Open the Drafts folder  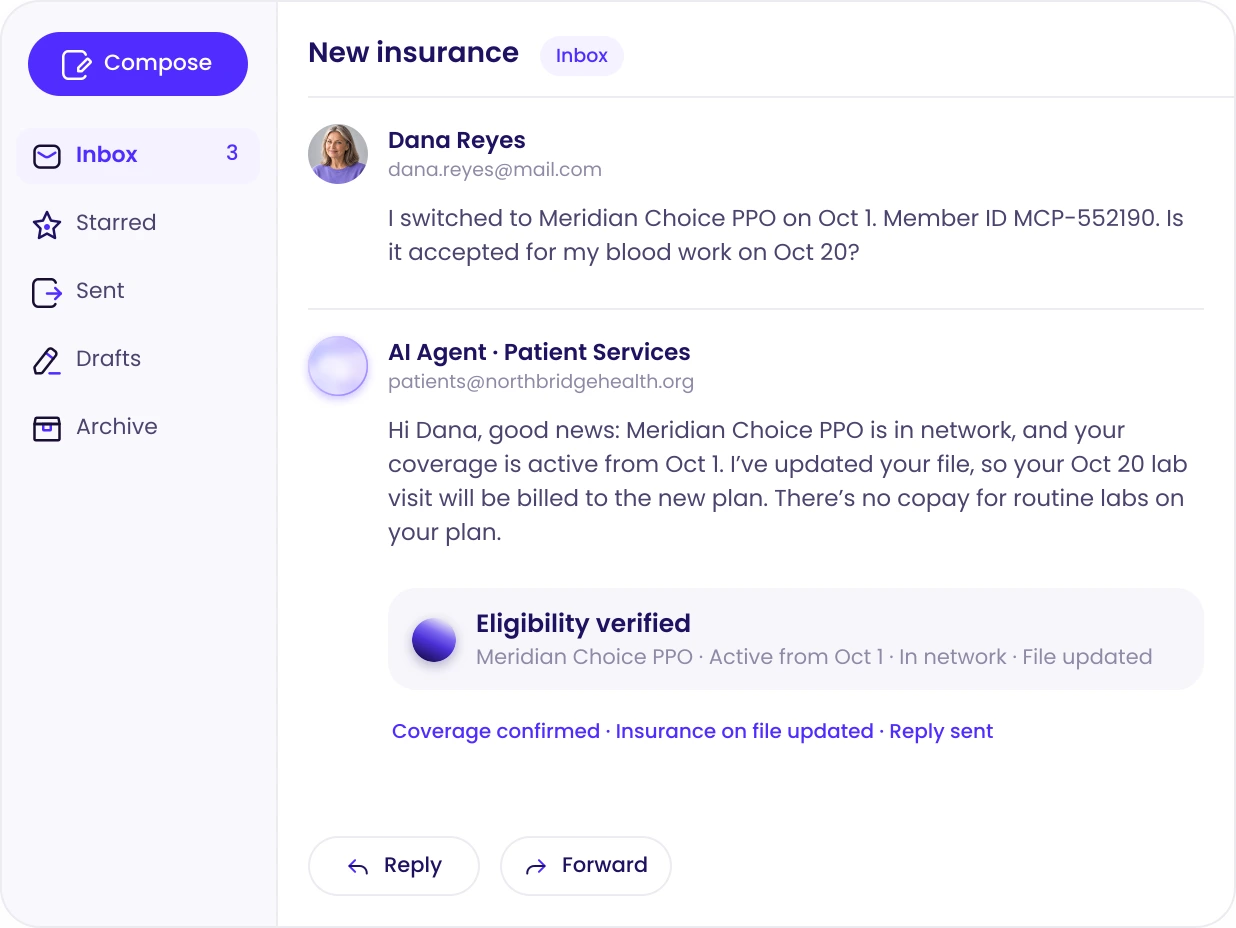point(138,359)
